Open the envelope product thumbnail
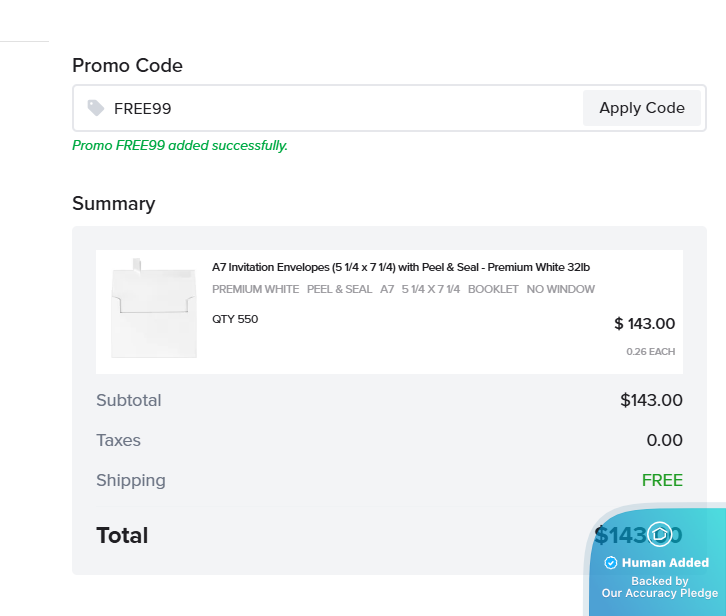 (x=153, y=308)
